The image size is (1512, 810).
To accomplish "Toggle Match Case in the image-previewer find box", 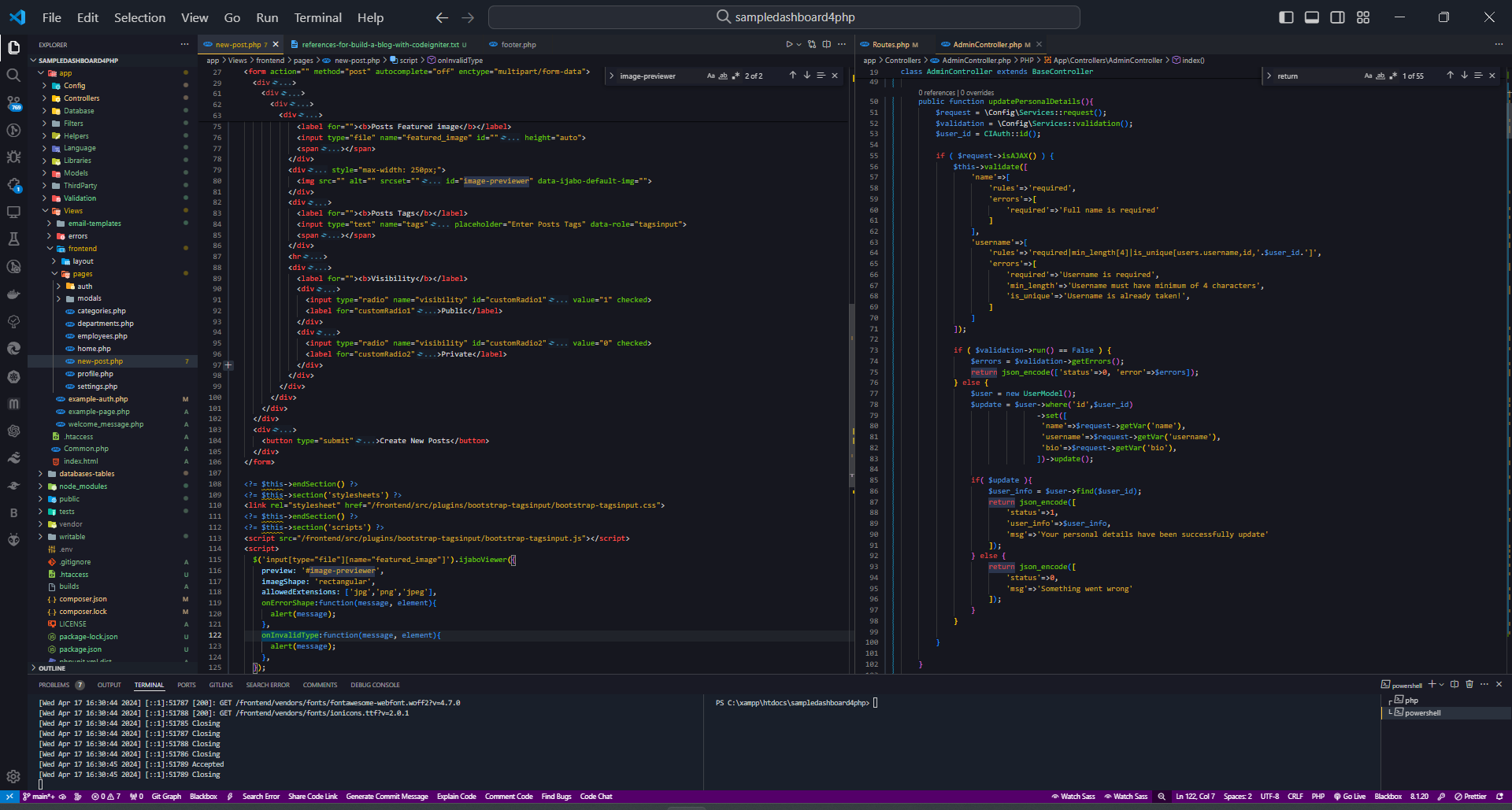I will click(x=710, y=76).
